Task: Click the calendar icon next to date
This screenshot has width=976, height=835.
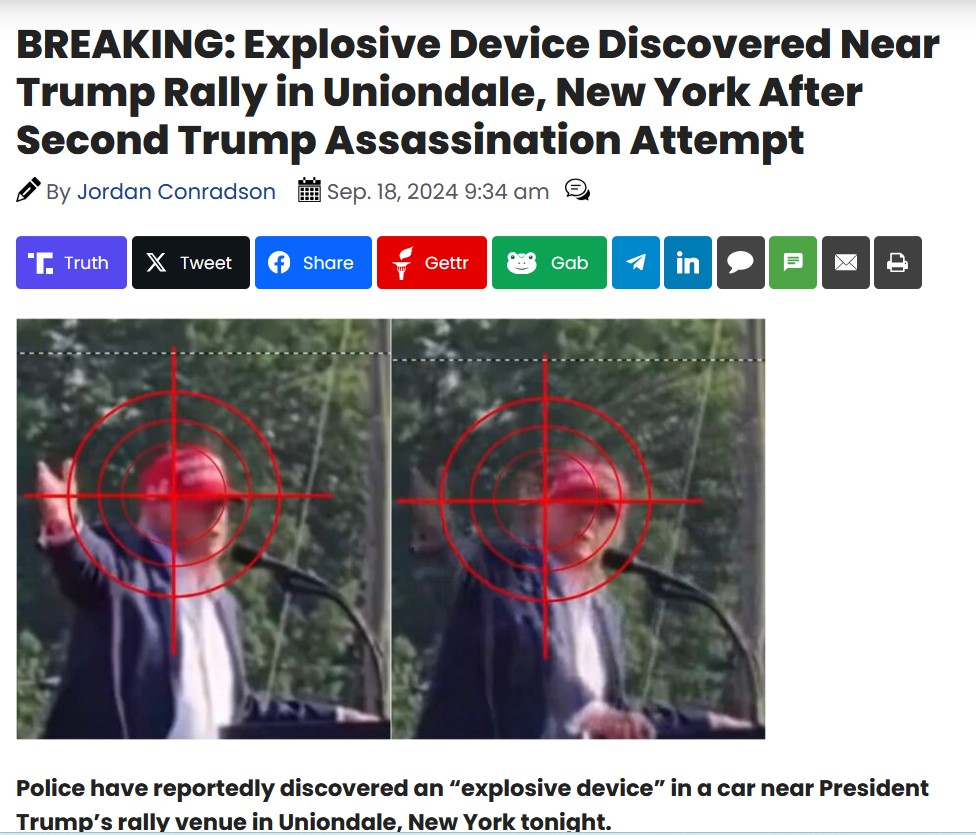Action: [309, 190]
